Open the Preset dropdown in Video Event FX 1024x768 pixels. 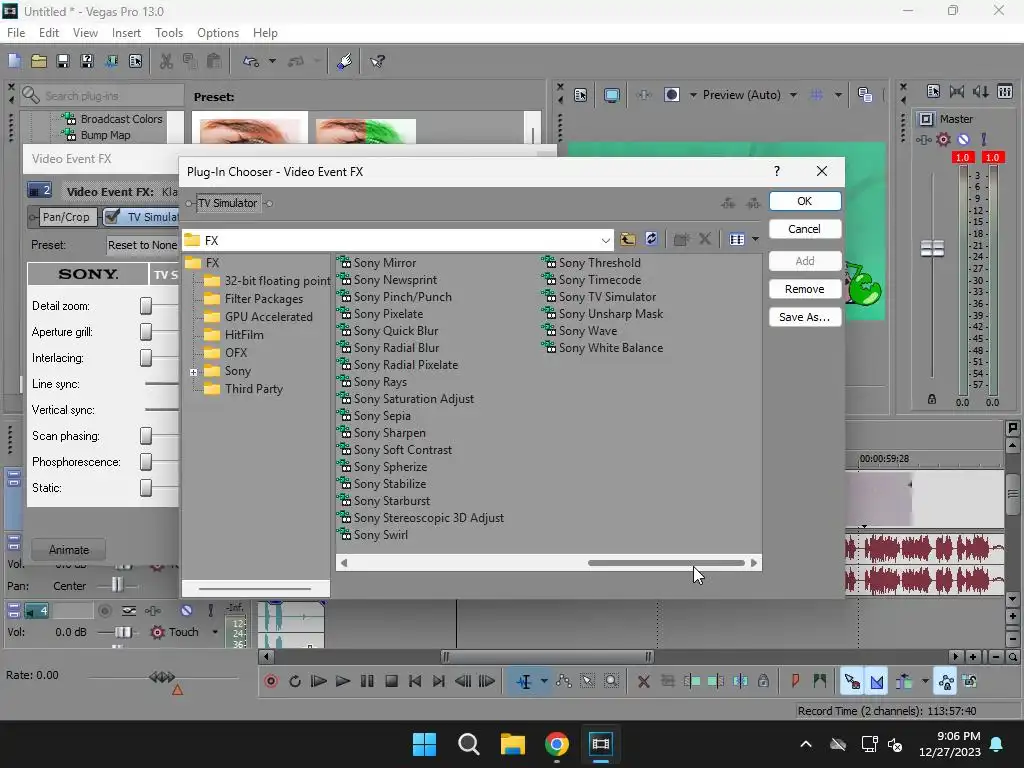click(x=142, y=245)
